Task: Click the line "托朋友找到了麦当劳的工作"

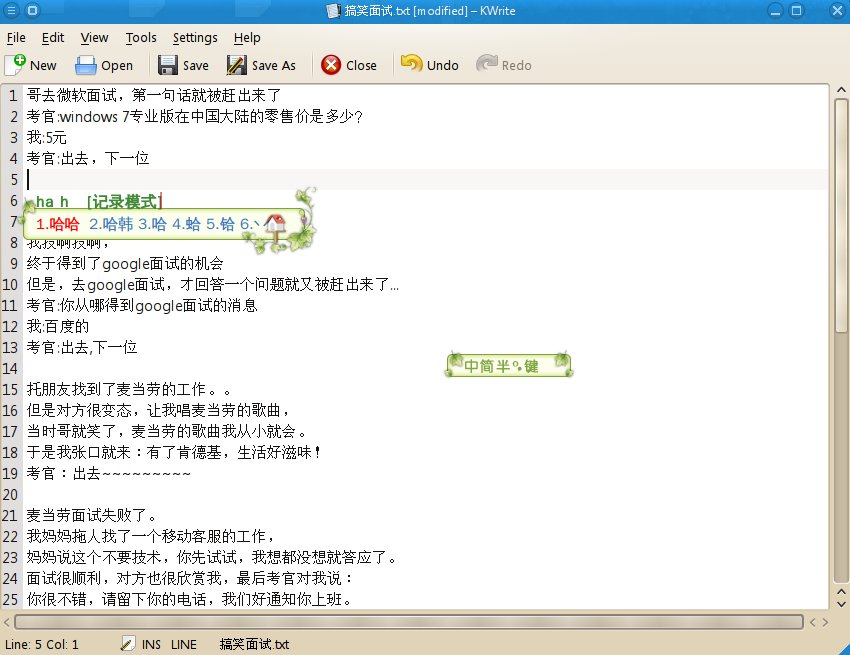Action: 129,389
